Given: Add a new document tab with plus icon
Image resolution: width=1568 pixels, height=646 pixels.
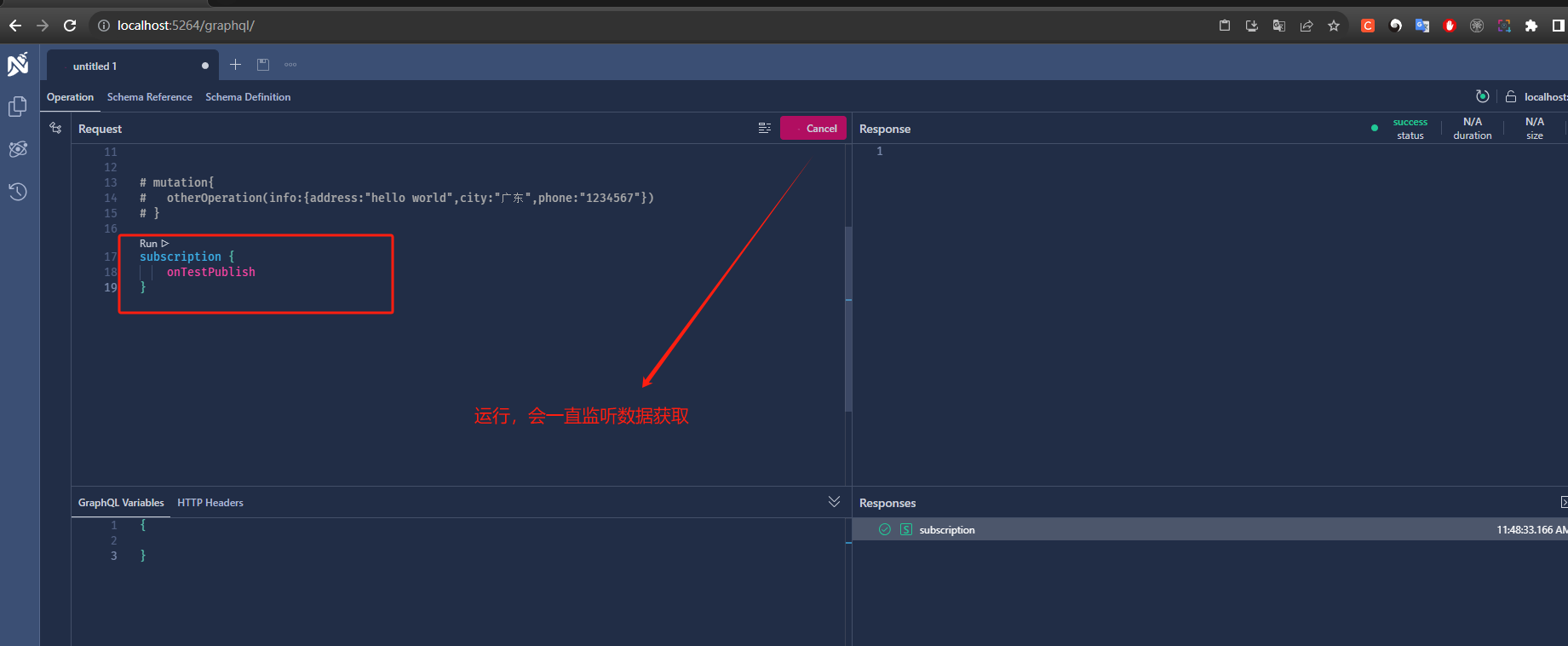Looking at the screenshot, I should tap(236, 65).
